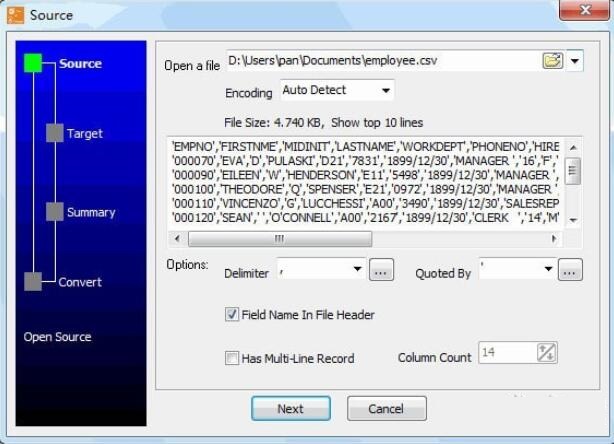Click the Open a file path field
614x444 pixels.
(x=383, y=61)
